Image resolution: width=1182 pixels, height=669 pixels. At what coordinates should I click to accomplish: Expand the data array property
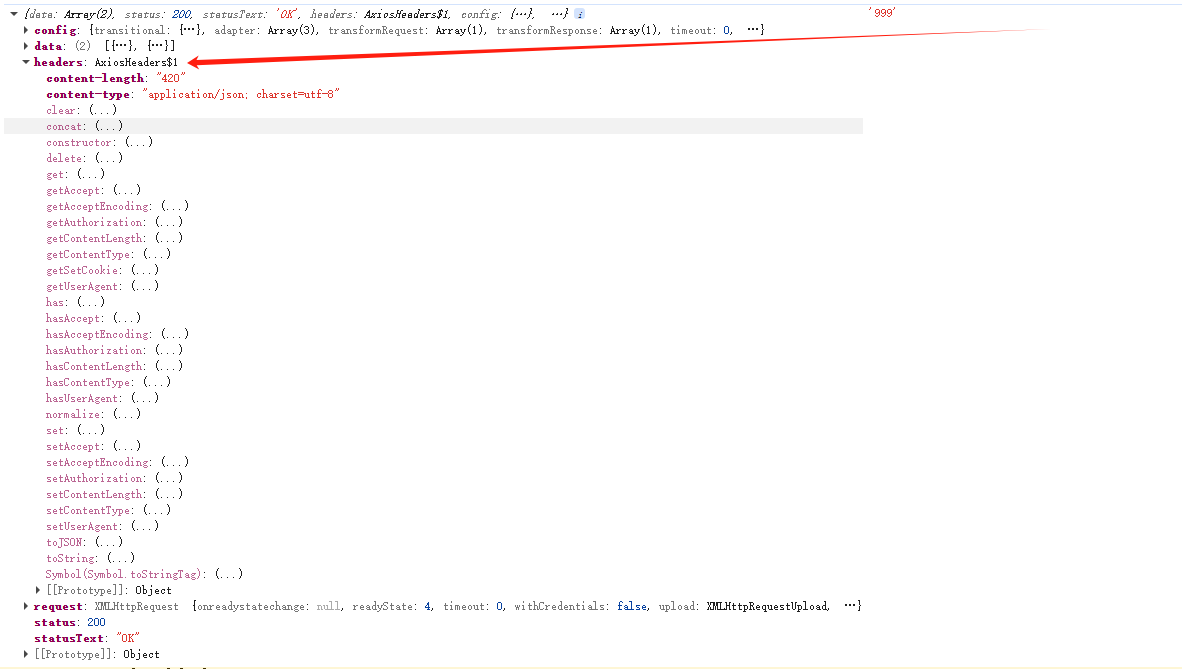click(x=26, y=46)
